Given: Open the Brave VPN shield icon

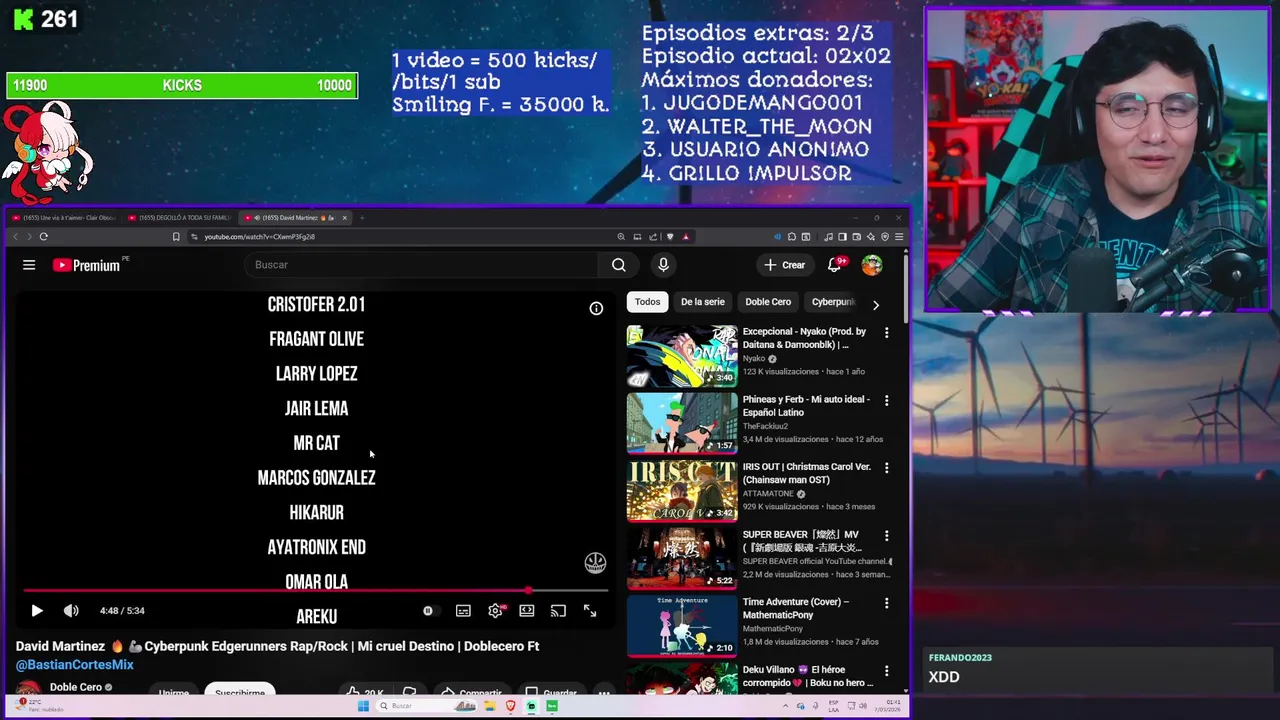Looking at the screenshot, I should coord(885,237).
